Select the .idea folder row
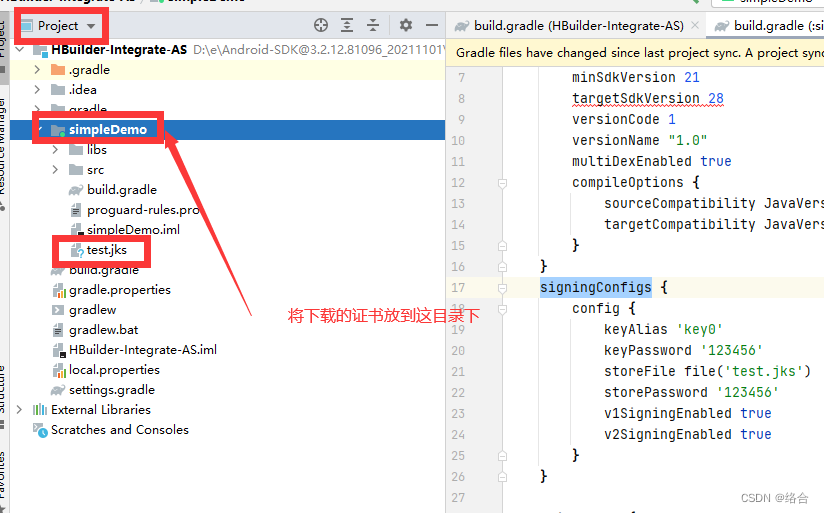This screenshot has height=513, width=824. pyautogui.click(x=227, y=89)
